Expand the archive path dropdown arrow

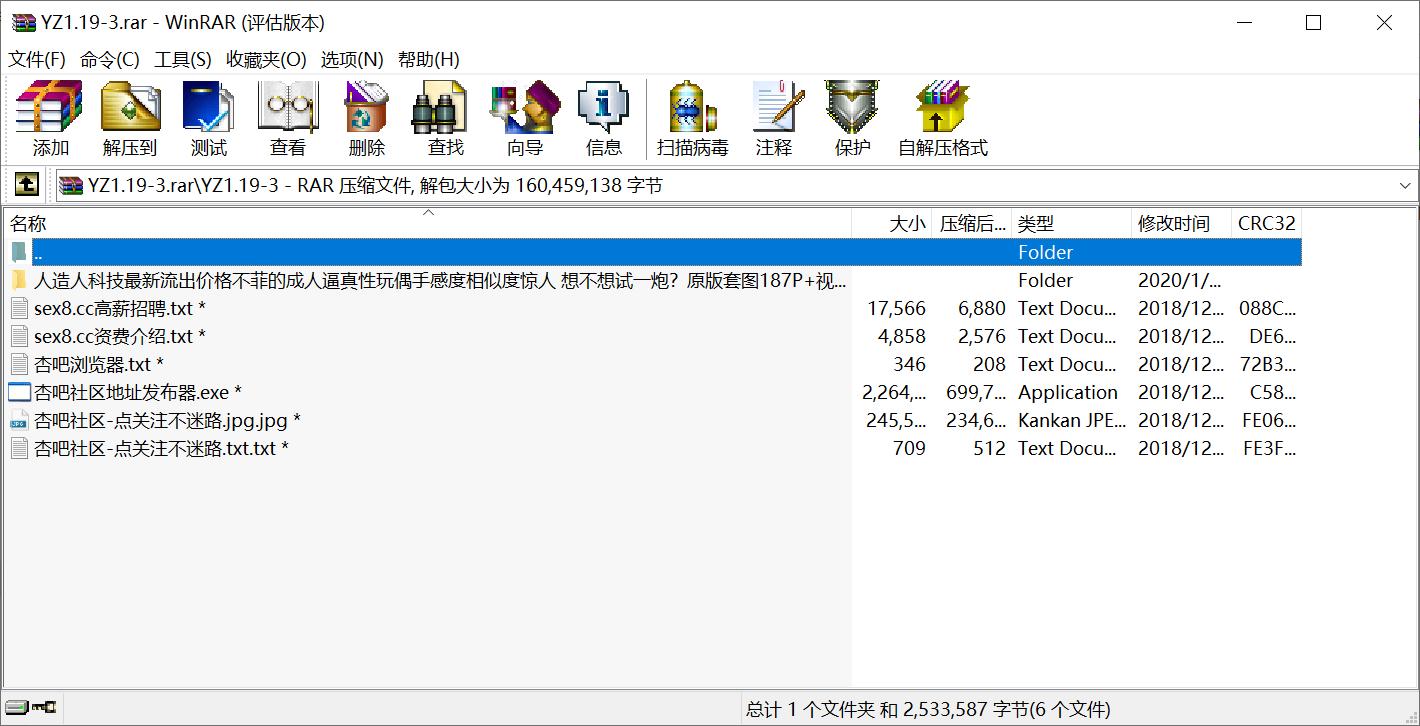1405,185
